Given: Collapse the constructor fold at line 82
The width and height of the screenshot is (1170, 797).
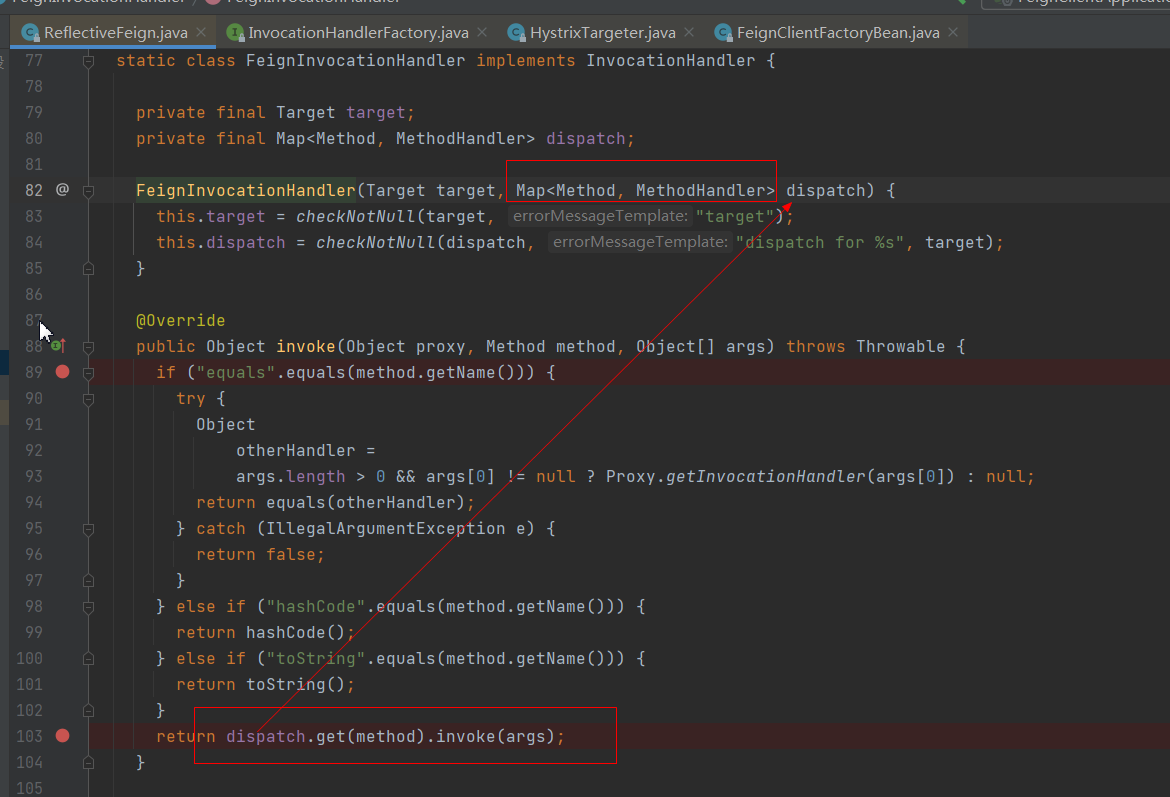Looking at the screenshot, I should (x=88, y=191).
